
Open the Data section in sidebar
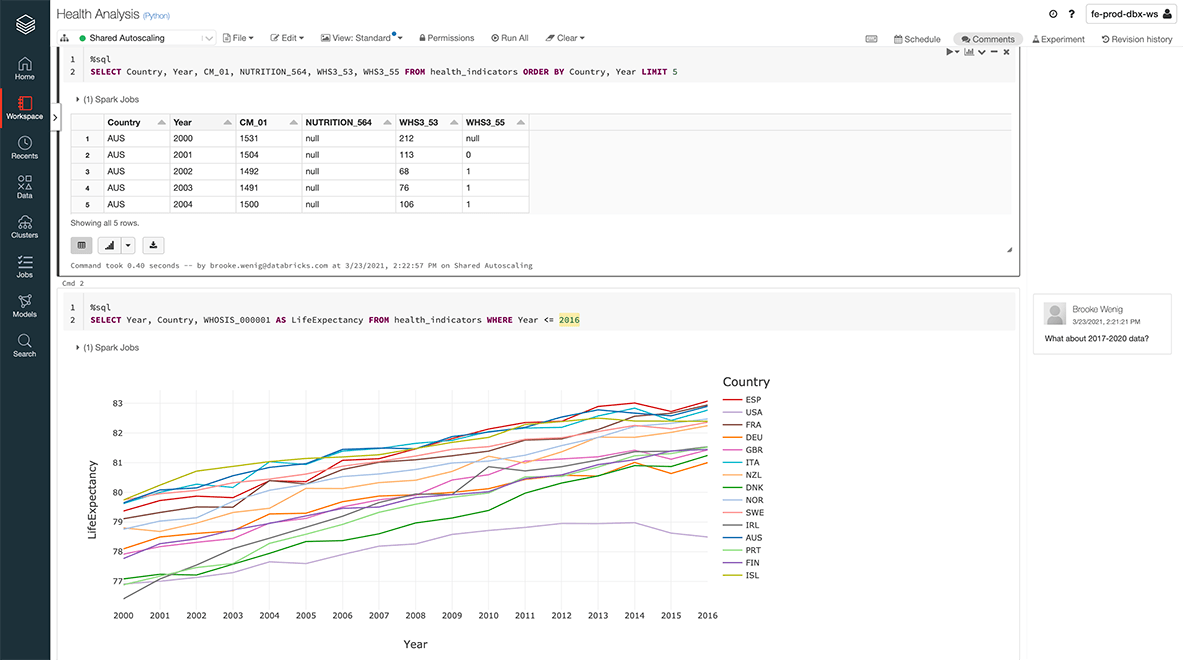[x=24, y=187]
